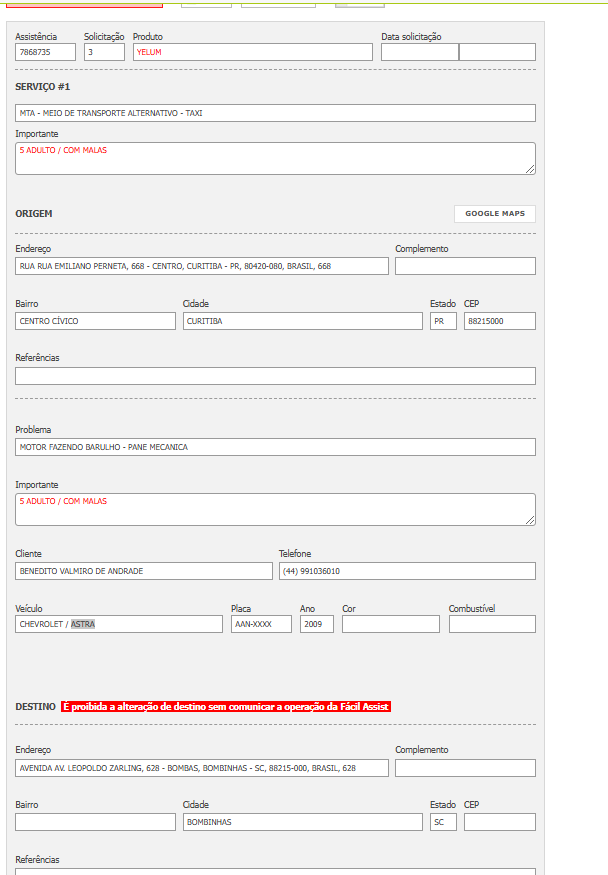Screen dimensions: 608x875
Task: Click the Problema field with motor issue
Action: coord(275,447)
